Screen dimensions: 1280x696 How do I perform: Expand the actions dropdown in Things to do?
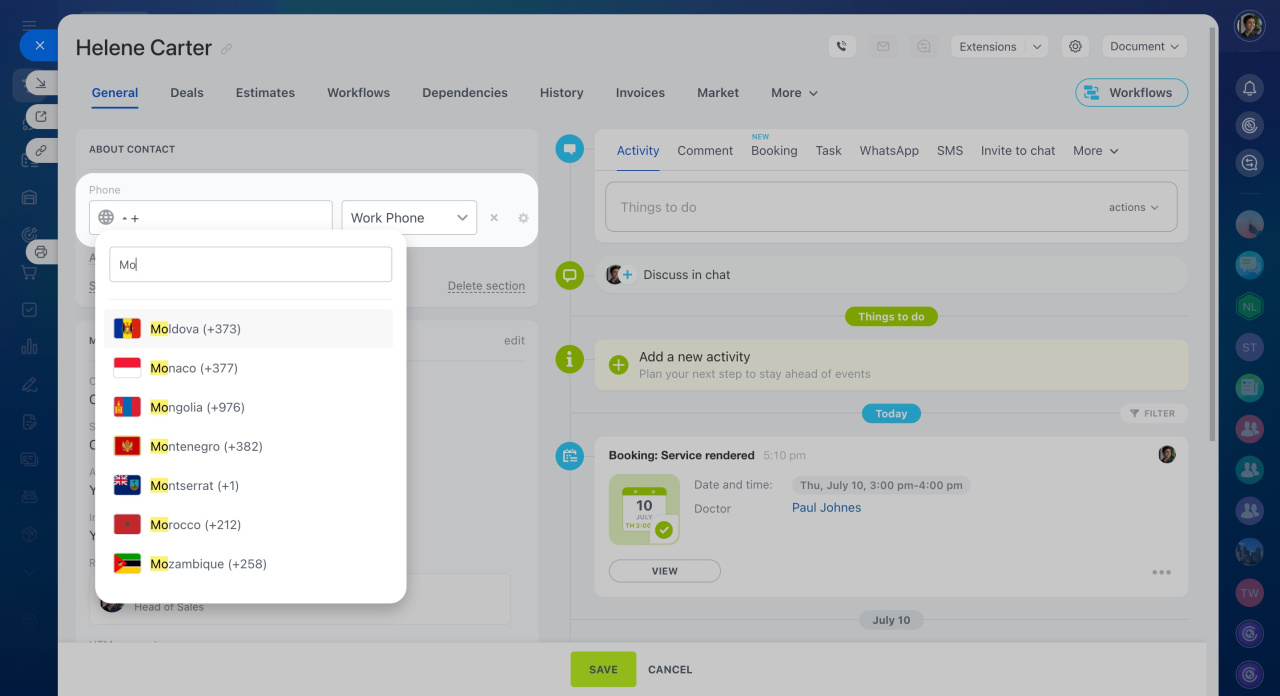[1133, 207]
